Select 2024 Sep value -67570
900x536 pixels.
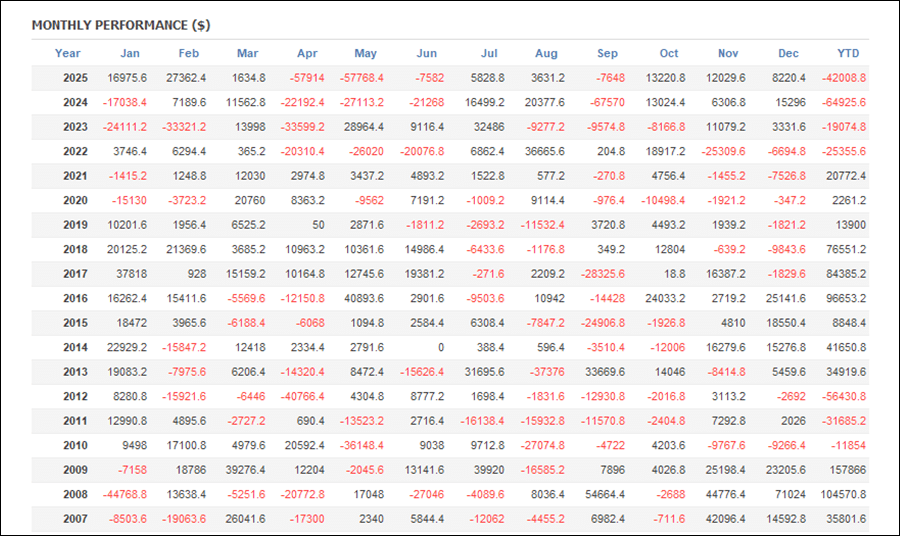[606, 102]
